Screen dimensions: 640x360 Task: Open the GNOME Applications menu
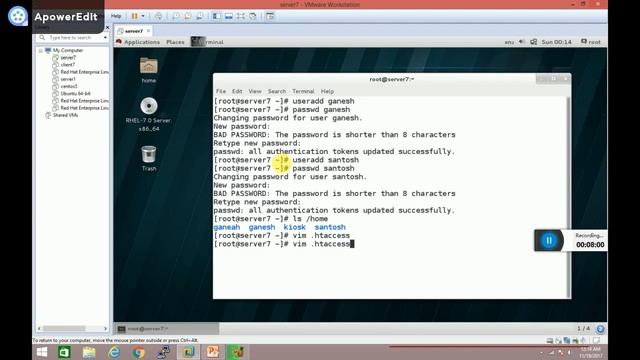pos(138,42)
